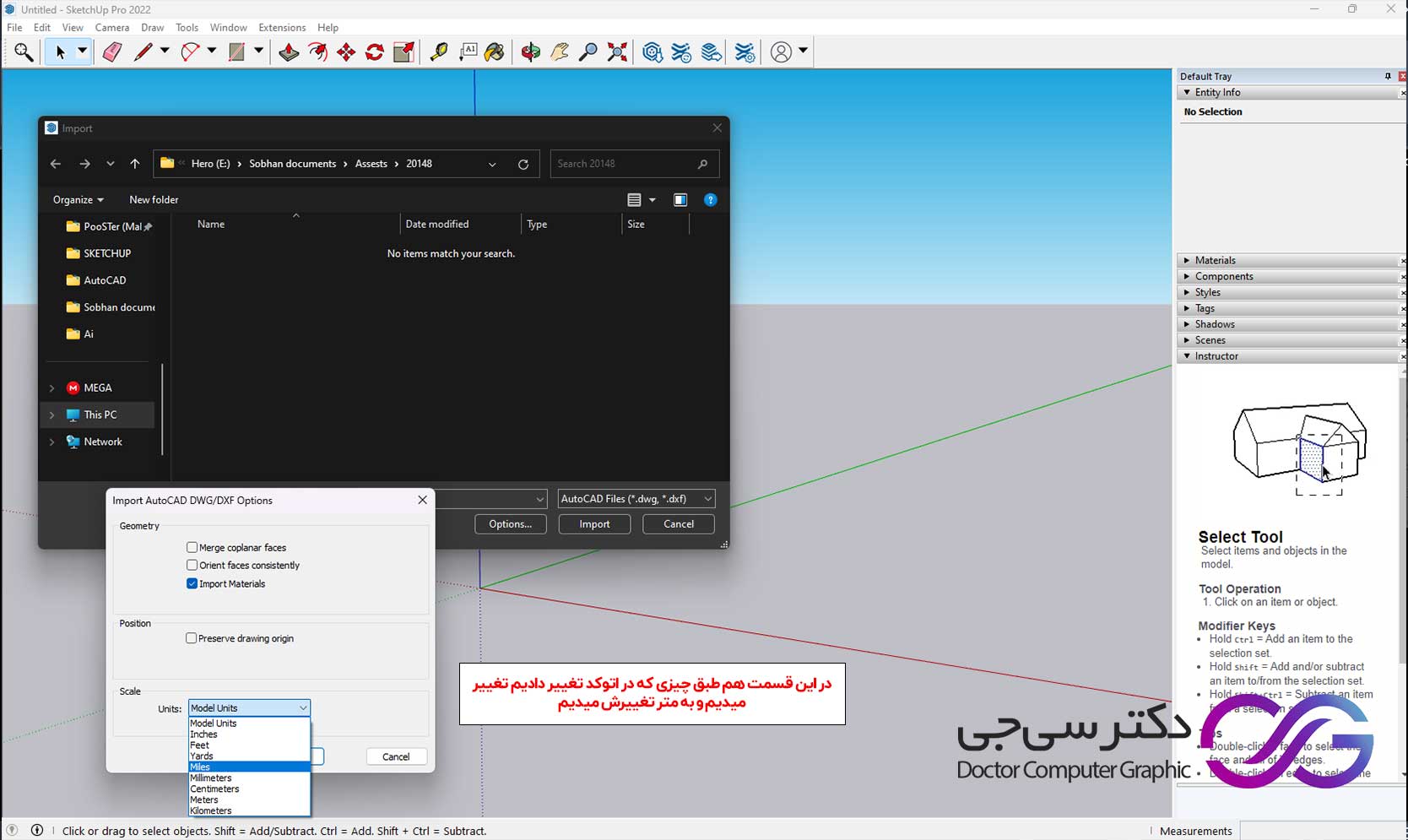Toggle the preview pane in Import dialog
Image resolution: width=1408 pixels, height=840 pixels.
680,200
